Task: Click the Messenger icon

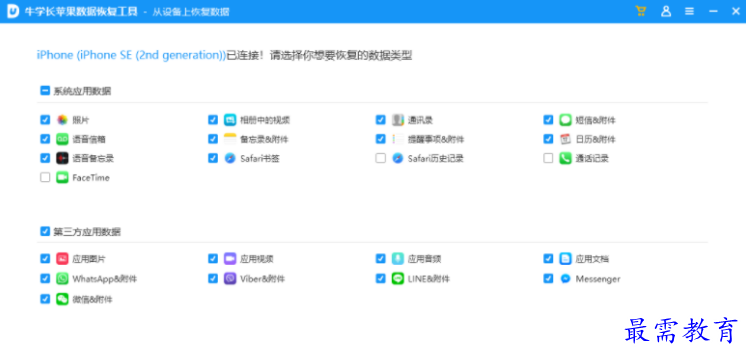Action: 565,278
